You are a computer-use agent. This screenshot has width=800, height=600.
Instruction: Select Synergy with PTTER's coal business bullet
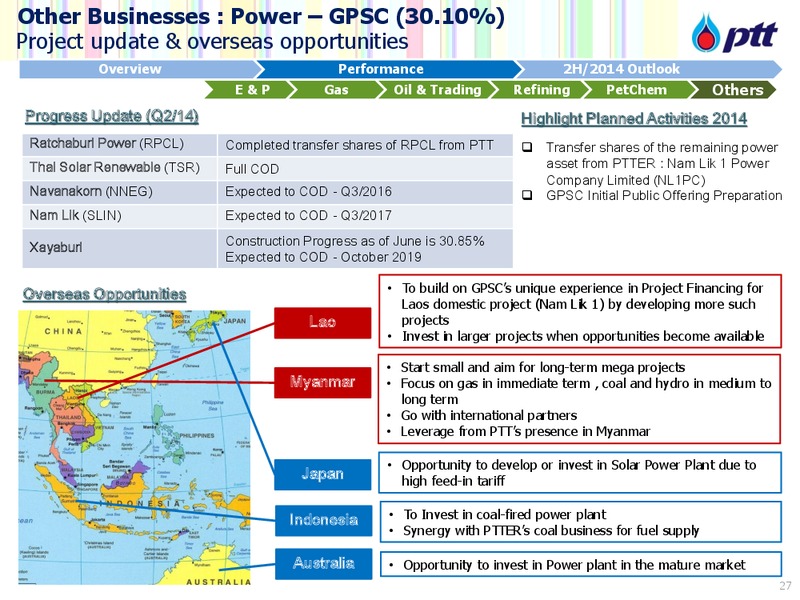(x=551, y=531)
